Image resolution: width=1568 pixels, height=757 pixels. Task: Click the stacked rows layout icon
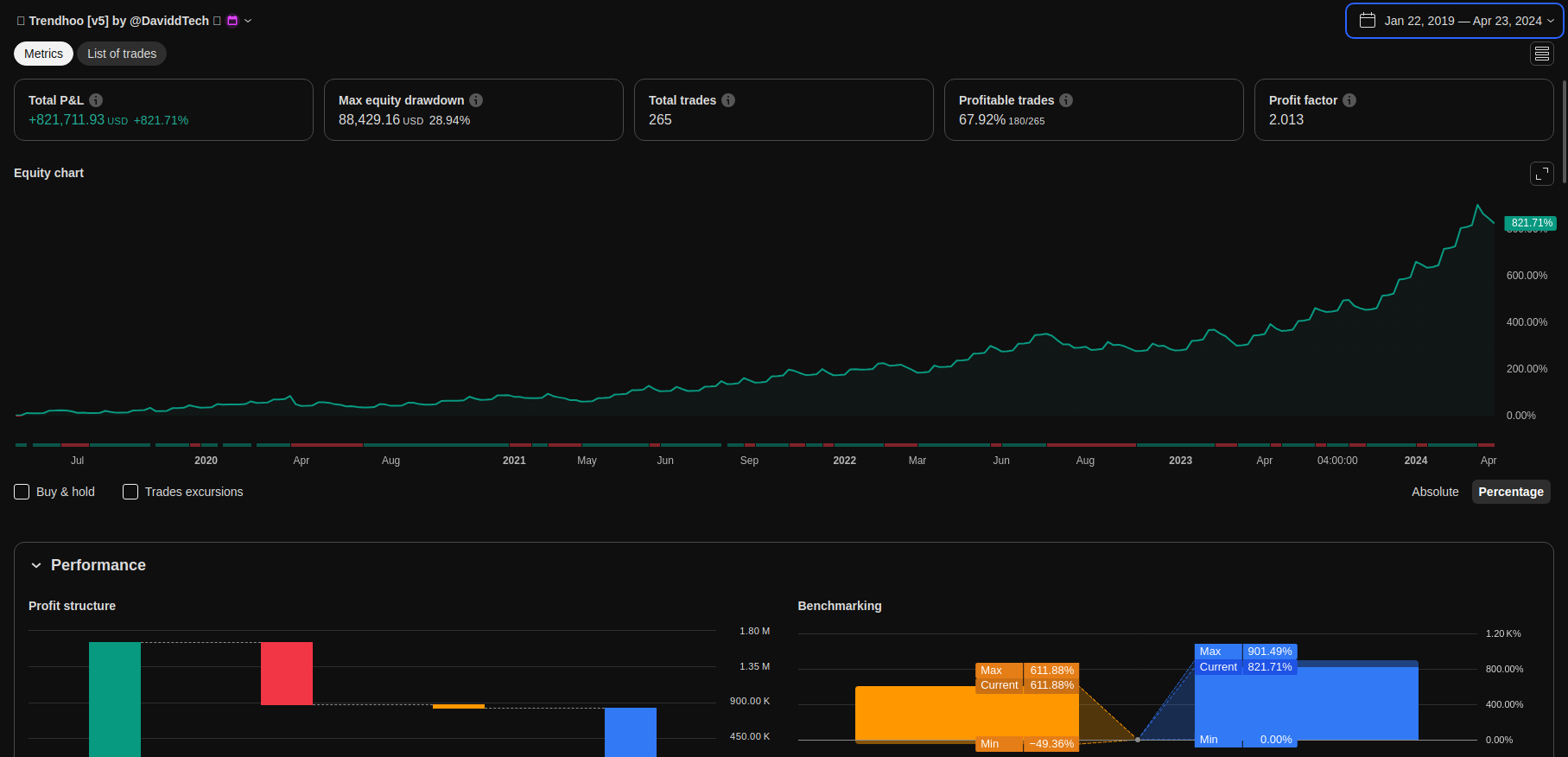tap(1541, 54)
